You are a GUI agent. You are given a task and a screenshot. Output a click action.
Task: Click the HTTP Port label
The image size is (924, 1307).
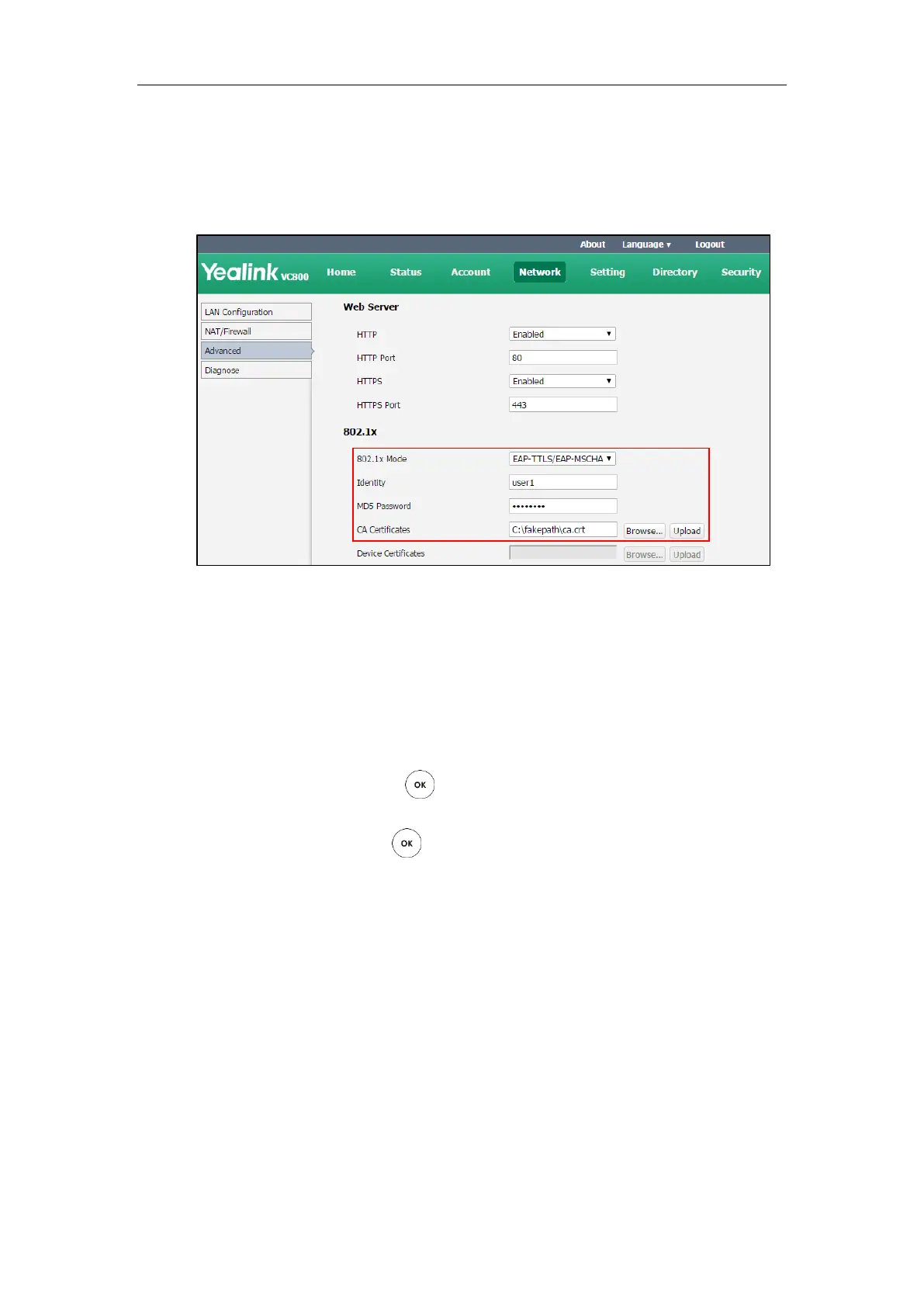(376, 359)
